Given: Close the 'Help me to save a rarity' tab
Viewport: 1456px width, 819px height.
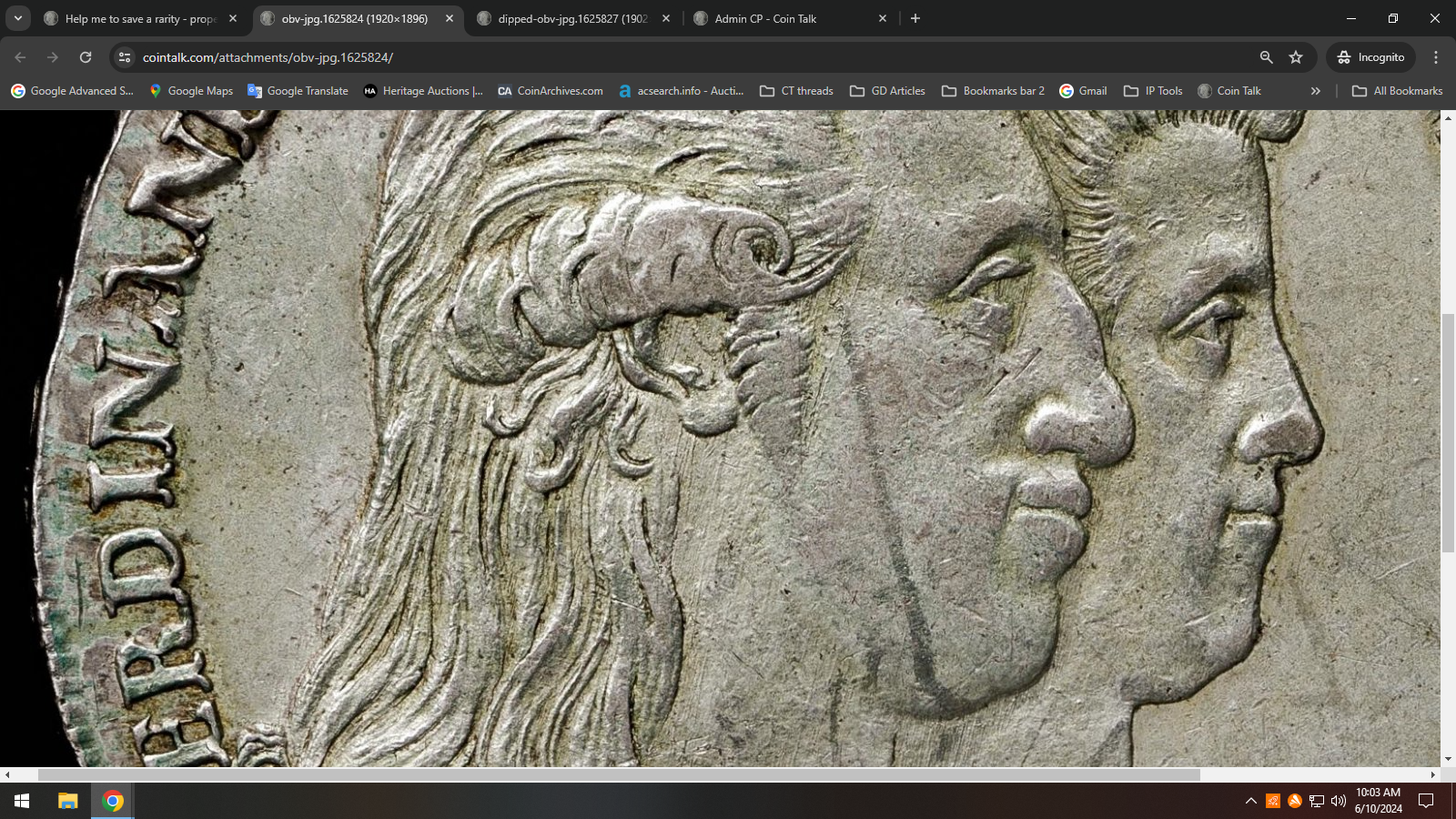Looking at the screenshot, I should pyautogui.click(x=233, y=18).
